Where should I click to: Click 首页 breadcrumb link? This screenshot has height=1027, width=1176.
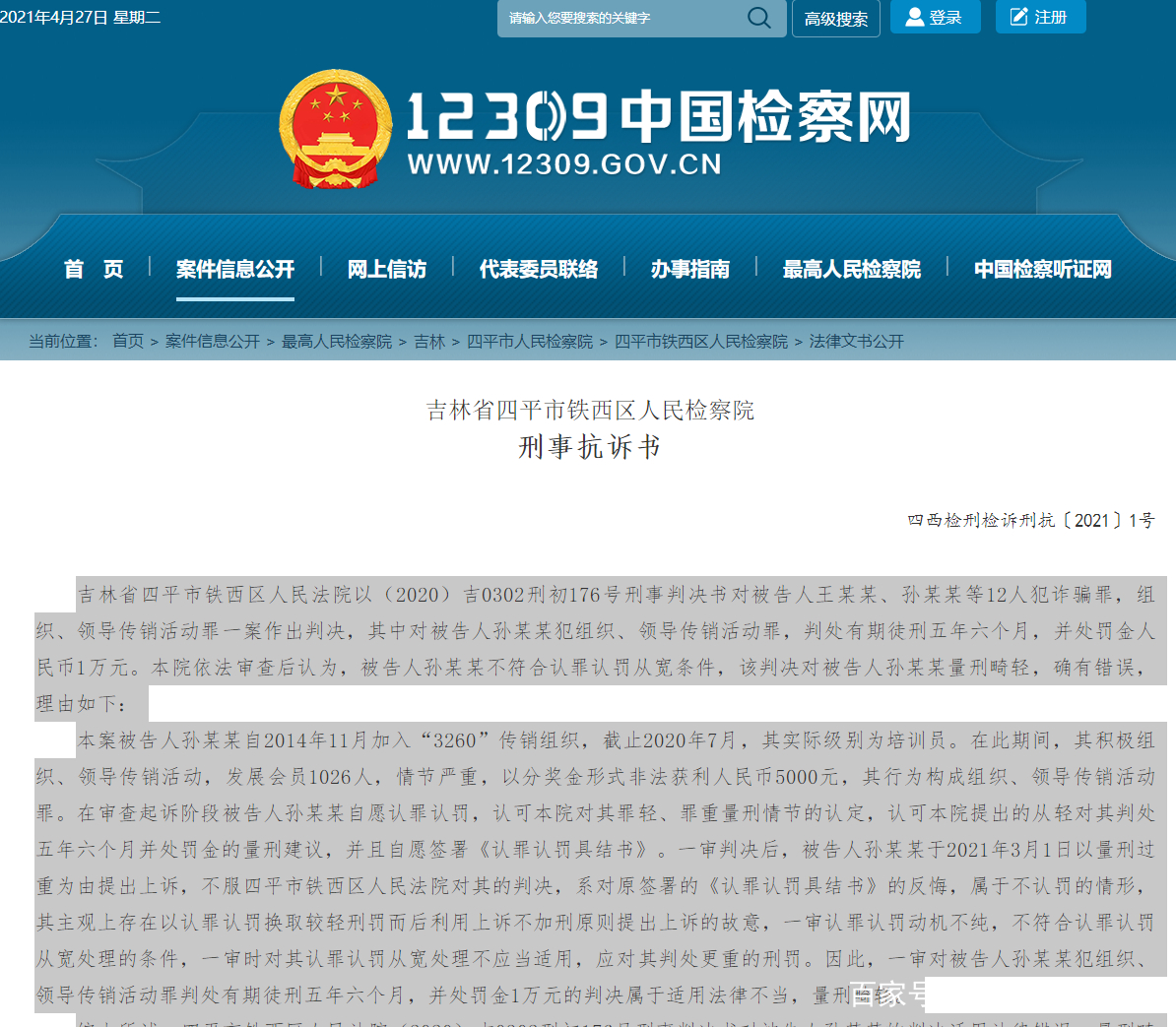127,341
